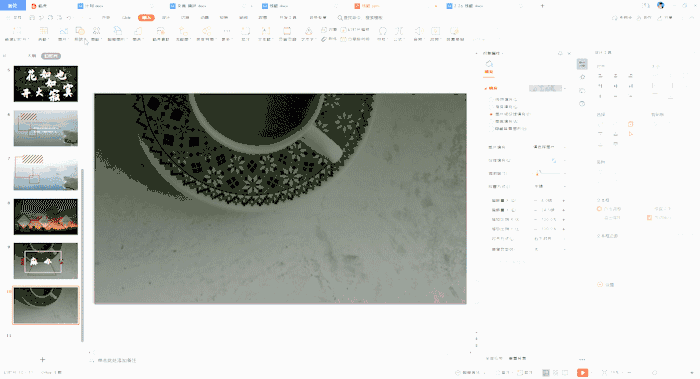Viewport: 700px width, 379px height.
Task: Insert Video from the ribbon
Action: click(x=435, y=34)
